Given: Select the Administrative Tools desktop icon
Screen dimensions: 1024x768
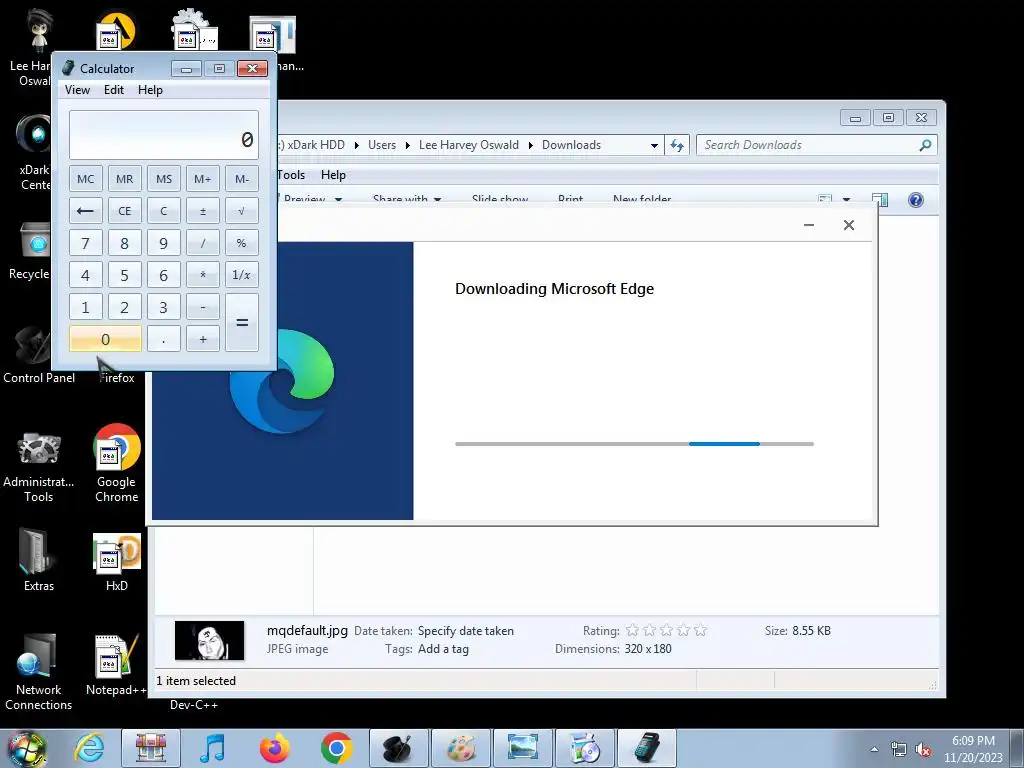Looking at the screenshot, I should coord(39,466).
